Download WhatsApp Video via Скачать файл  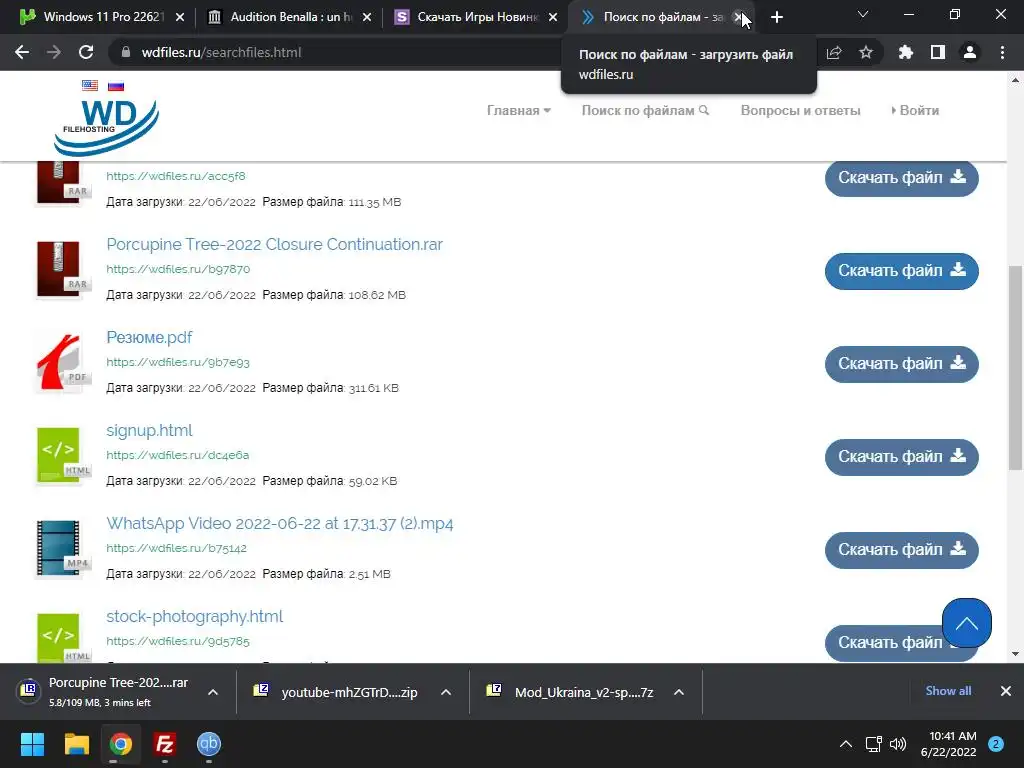(901, 550)
